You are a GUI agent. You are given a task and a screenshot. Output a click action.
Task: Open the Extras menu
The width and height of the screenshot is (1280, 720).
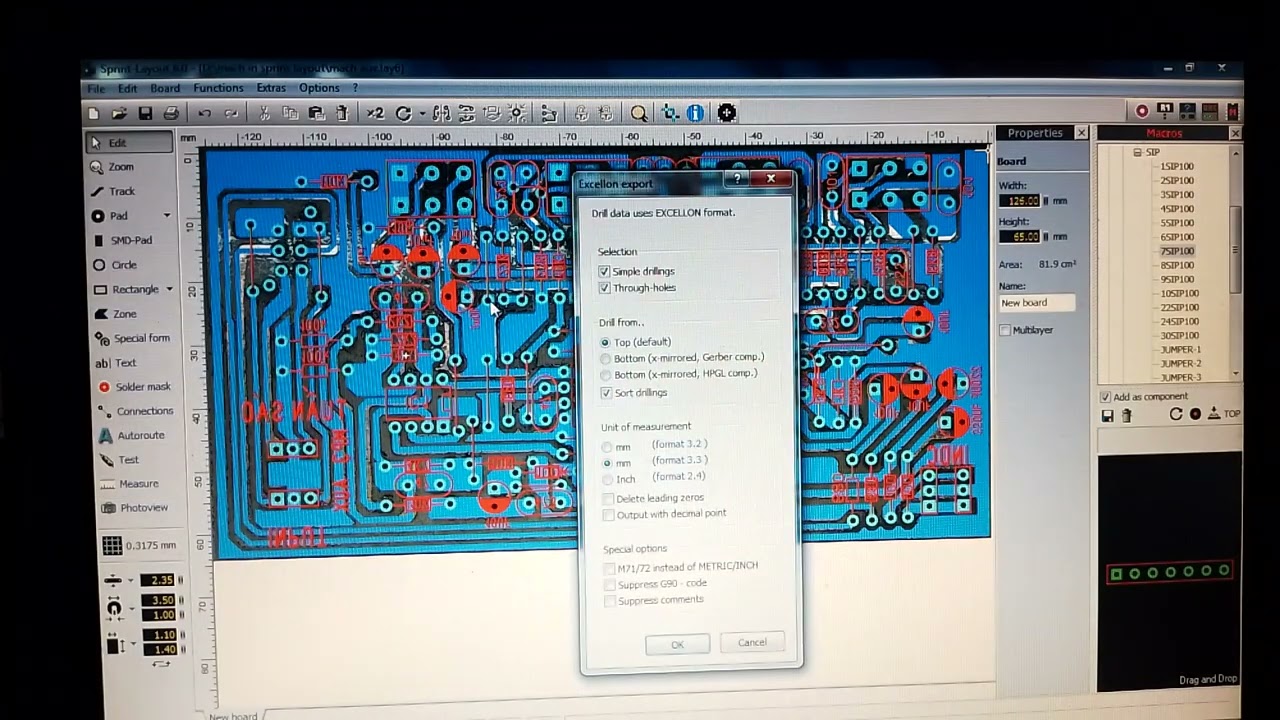(271, 88)
